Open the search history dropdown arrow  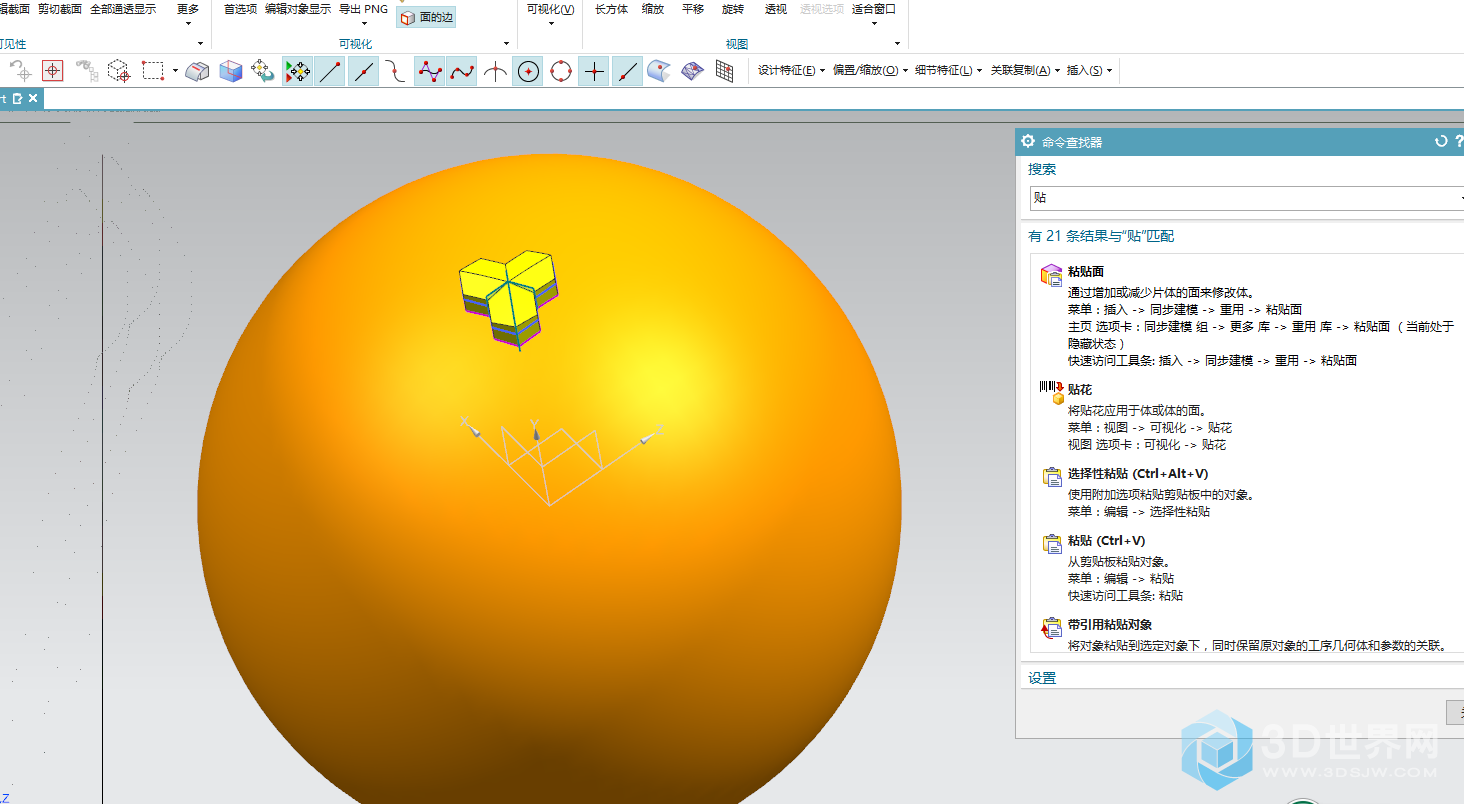click(x=1460, y=198)
